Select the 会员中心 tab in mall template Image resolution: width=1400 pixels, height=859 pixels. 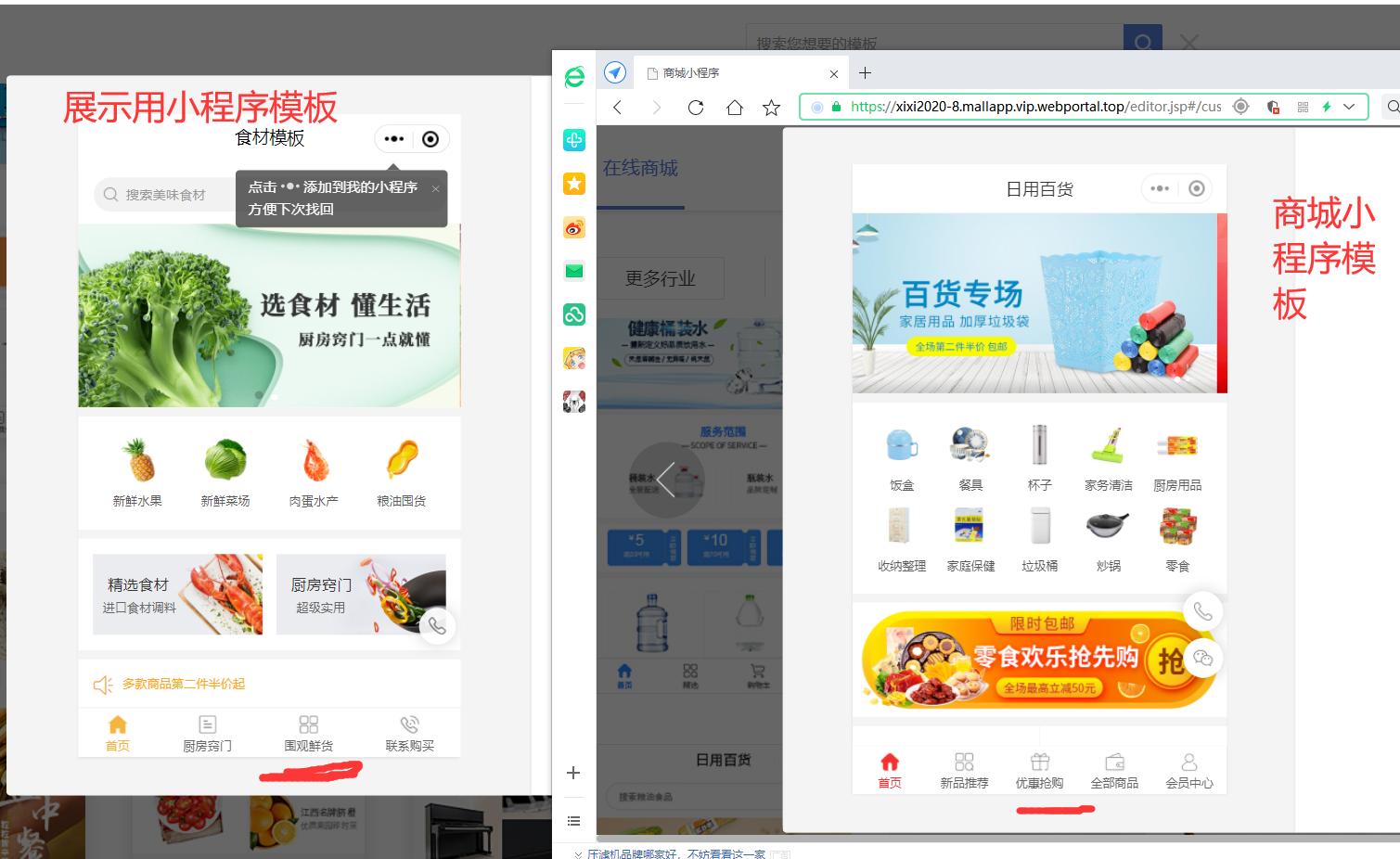1190,769
